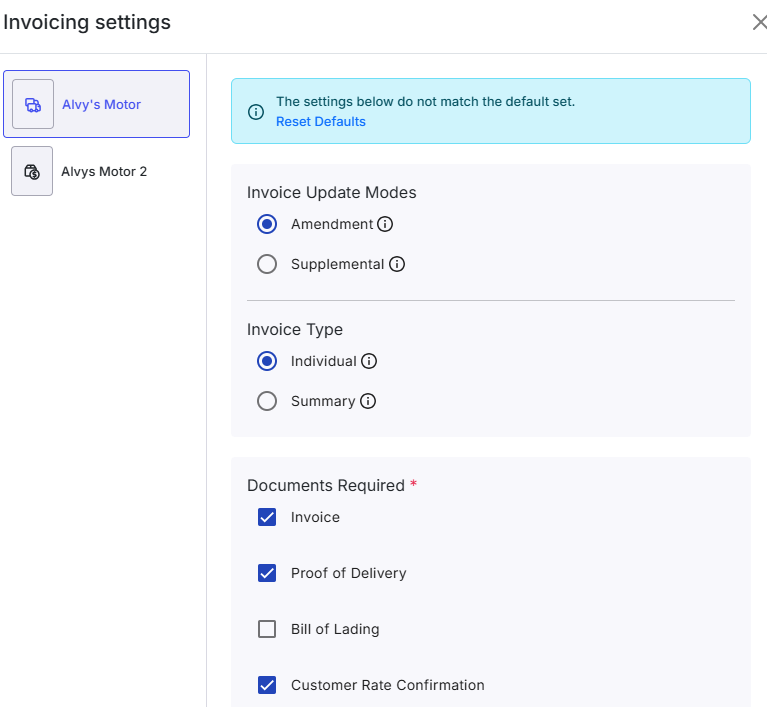
Task: Close the Invoicing settings panel
Action: [759, 22]
